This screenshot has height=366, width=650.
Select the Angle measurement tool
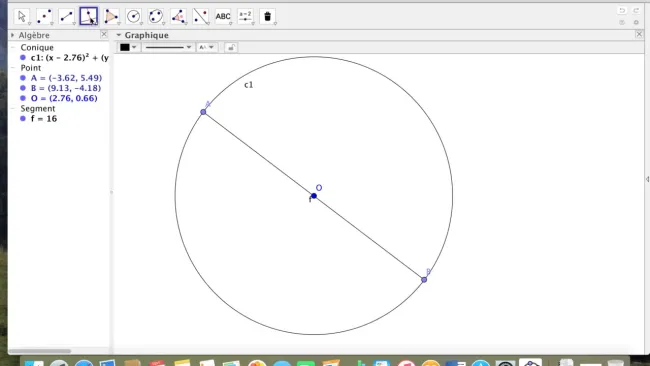click(178, 17)
